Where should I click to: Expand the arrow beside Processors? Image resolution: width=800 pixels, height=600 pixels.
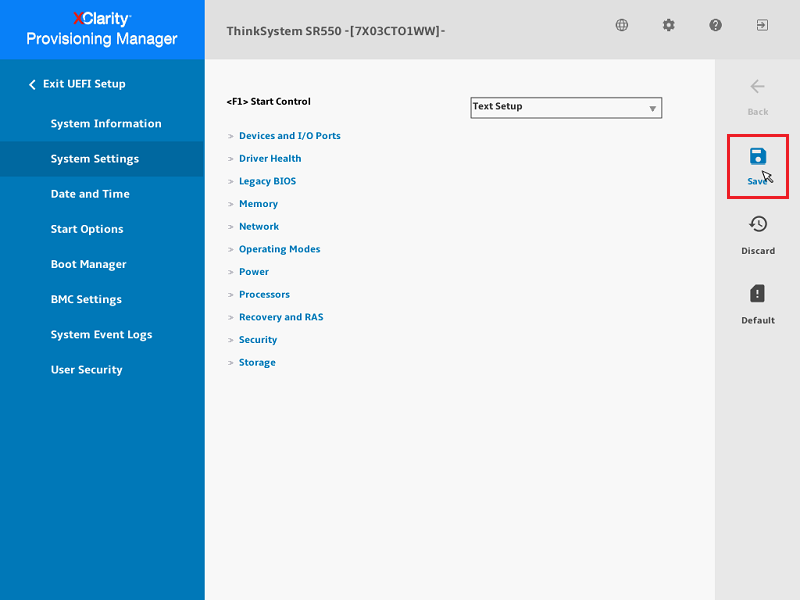(231, 295)
